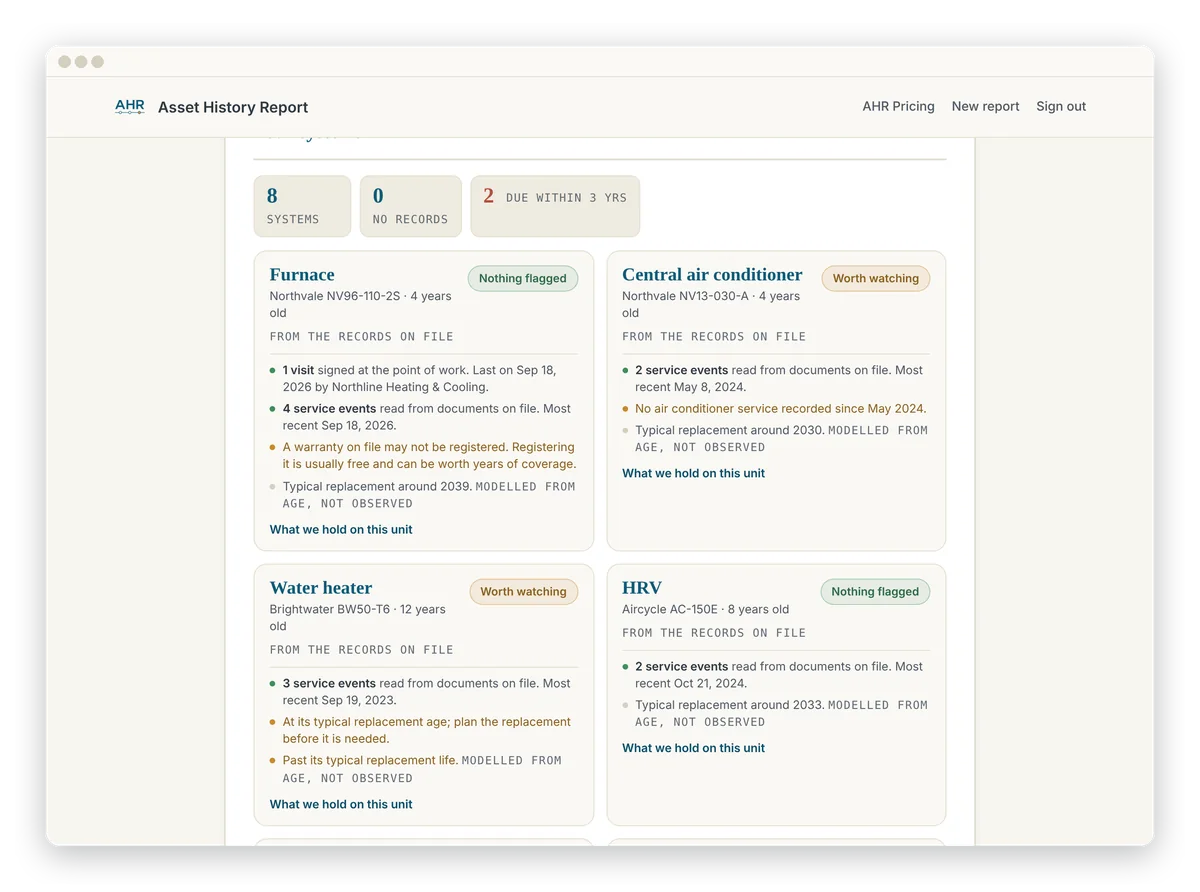Click the Furnace Nothing flagged badge
Viewport: 1200px width, 892px height.
(x=522, y=278)
